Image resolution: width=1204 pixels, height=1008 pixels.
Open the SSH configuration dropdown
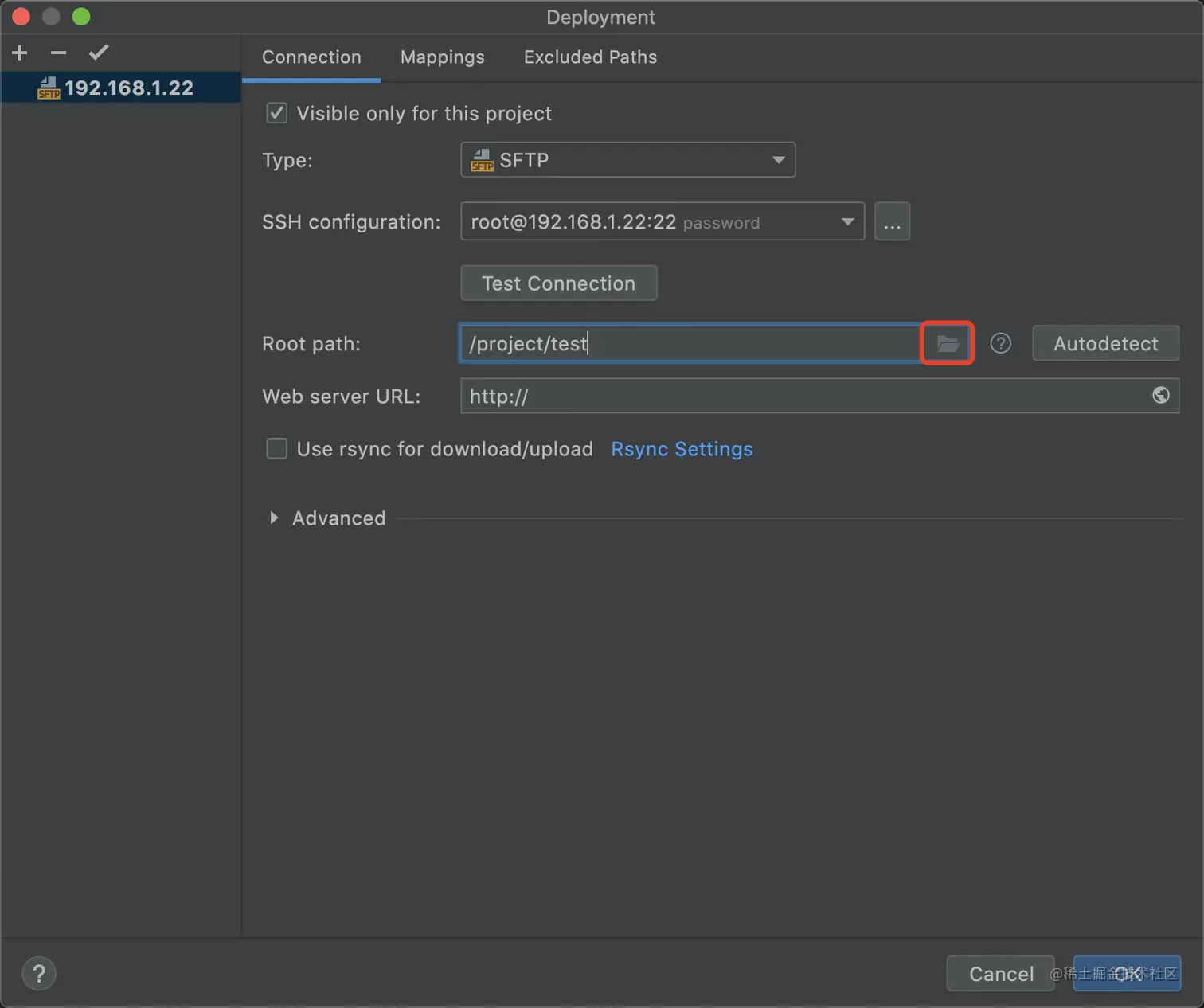pyautogui.click(x=662, y=222)
